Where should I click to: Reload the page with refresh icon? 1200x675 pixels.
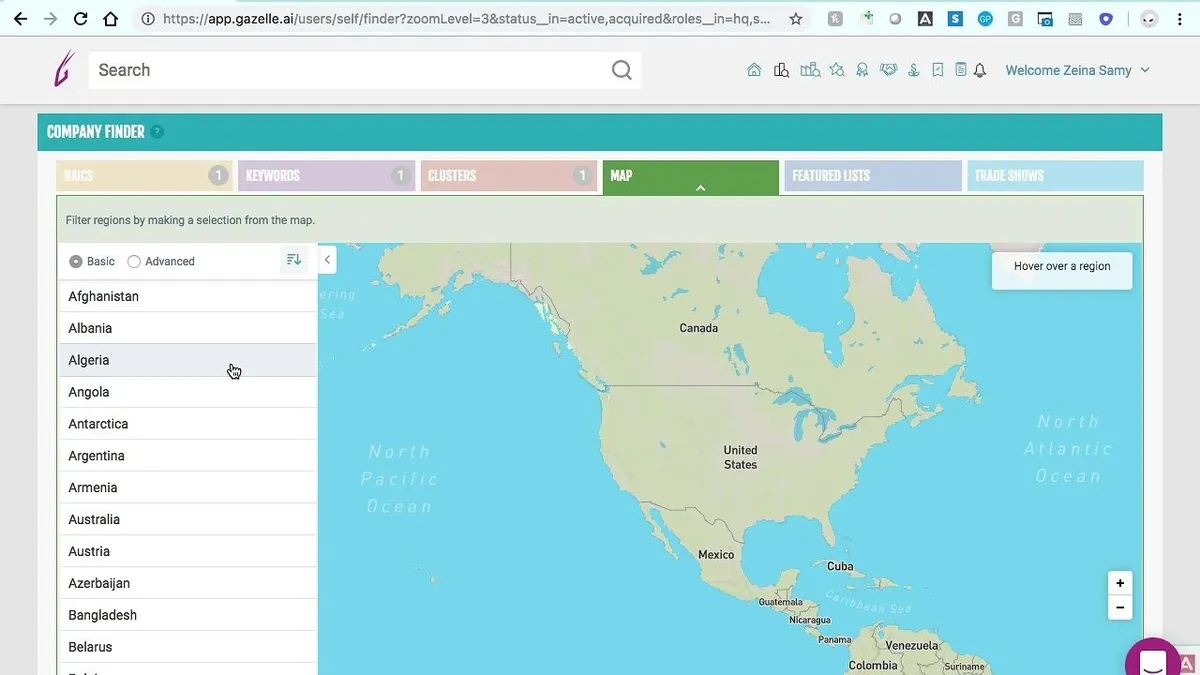click(x=81, y=18)
